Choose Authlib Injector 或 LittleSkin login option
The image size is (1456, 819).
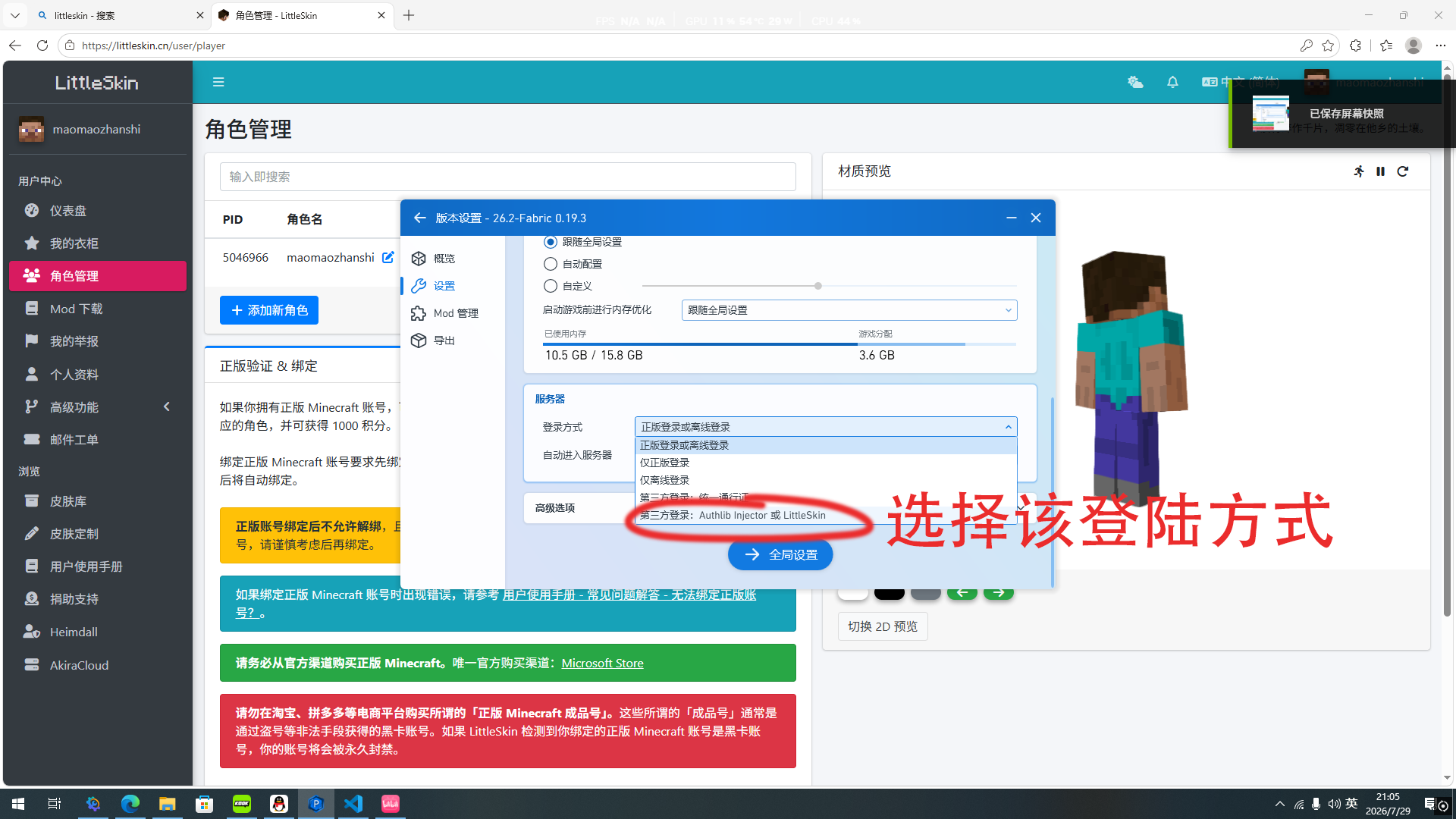tap(826, 515)
